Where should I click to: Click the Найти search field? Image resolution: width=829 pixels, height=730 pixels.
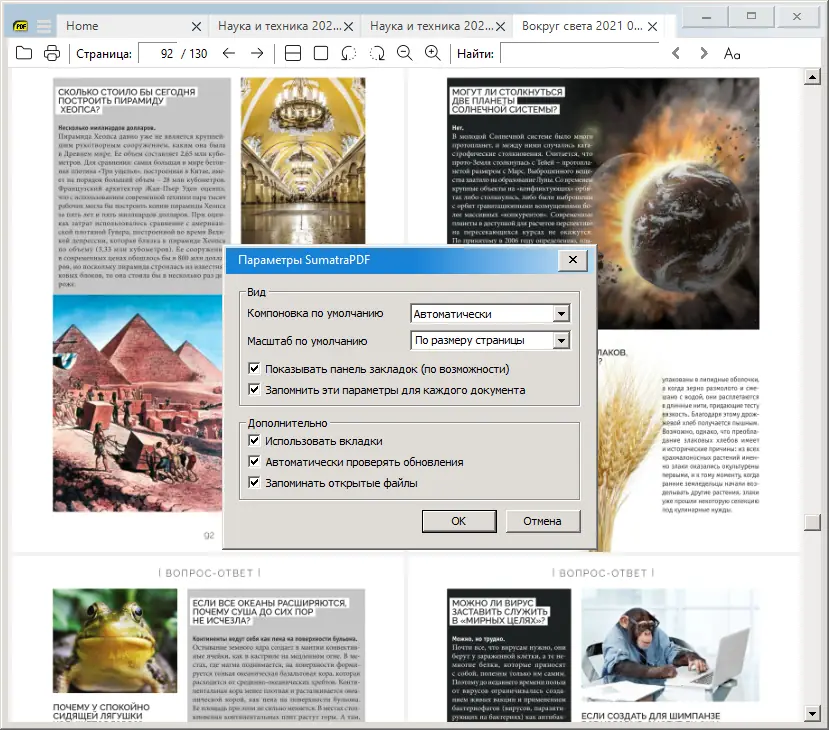[x=580, y=53]
